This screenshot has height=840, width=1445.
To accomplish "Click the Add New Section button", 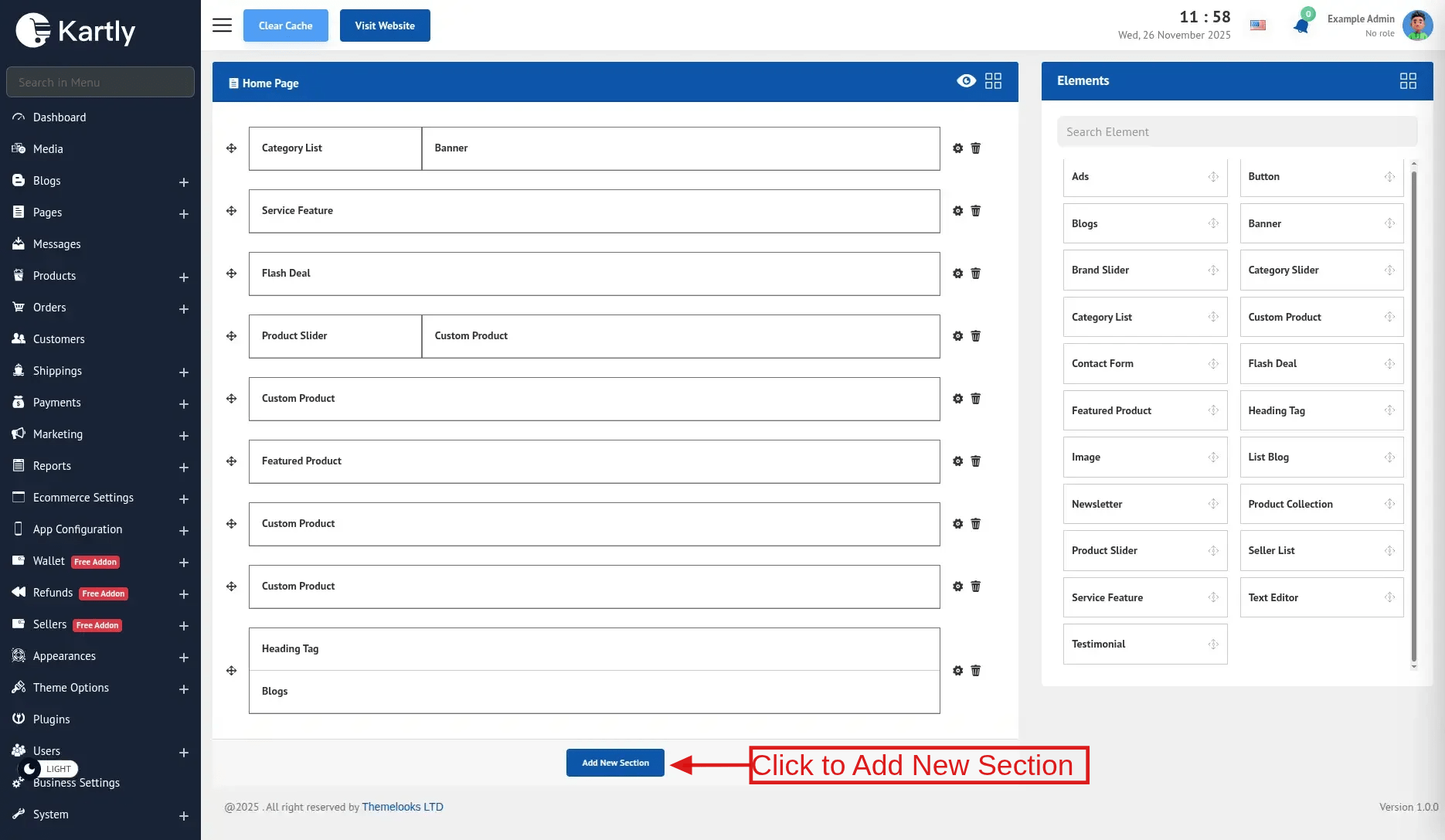I will pos(615,763).
